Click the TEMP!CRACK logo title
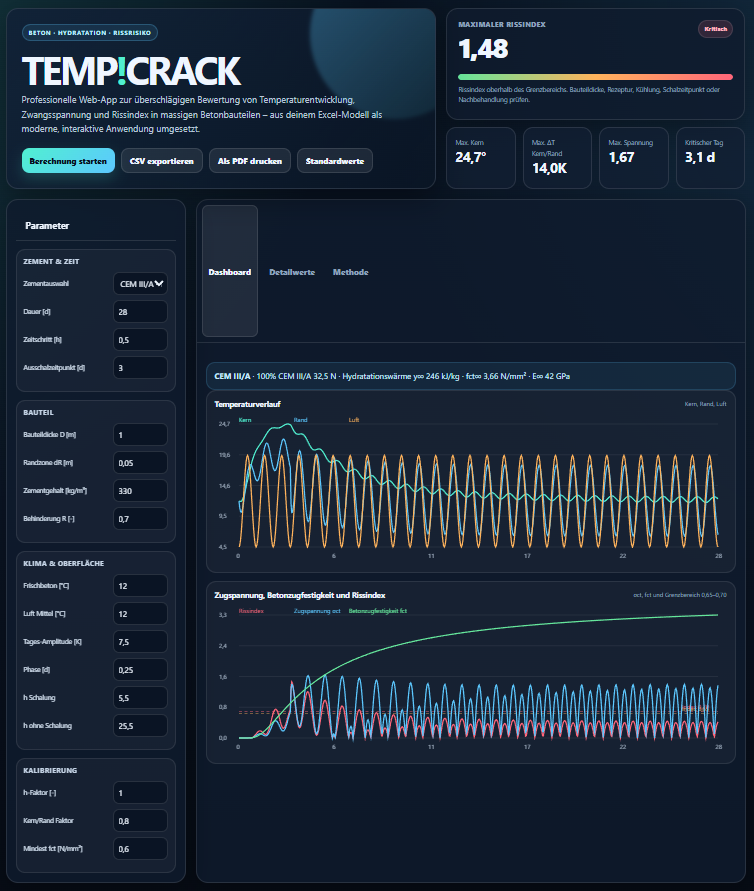 [x=131, y=71]
